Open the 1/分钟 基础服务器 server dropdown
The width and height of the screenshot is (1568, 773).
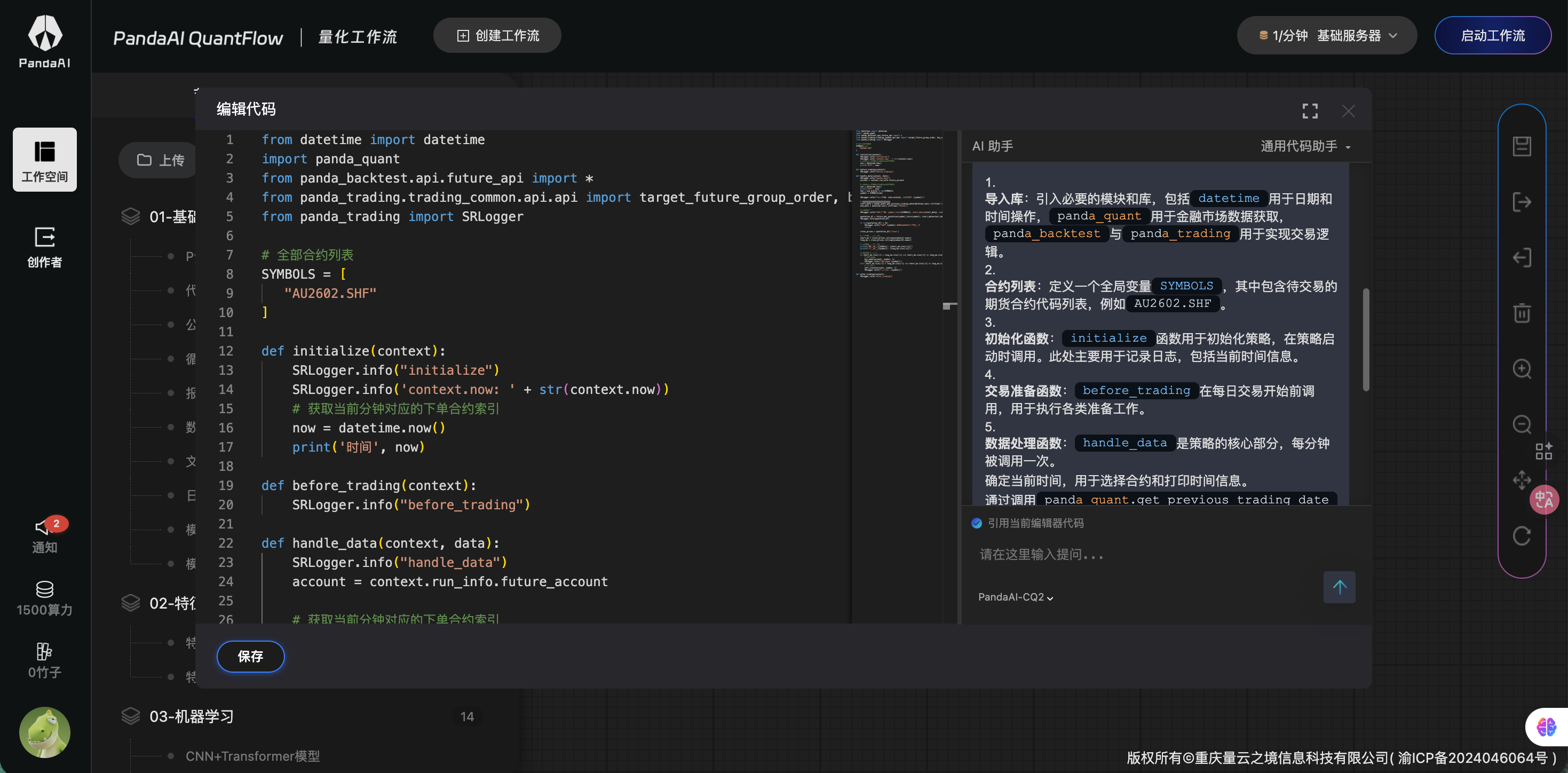[1327, 35]
